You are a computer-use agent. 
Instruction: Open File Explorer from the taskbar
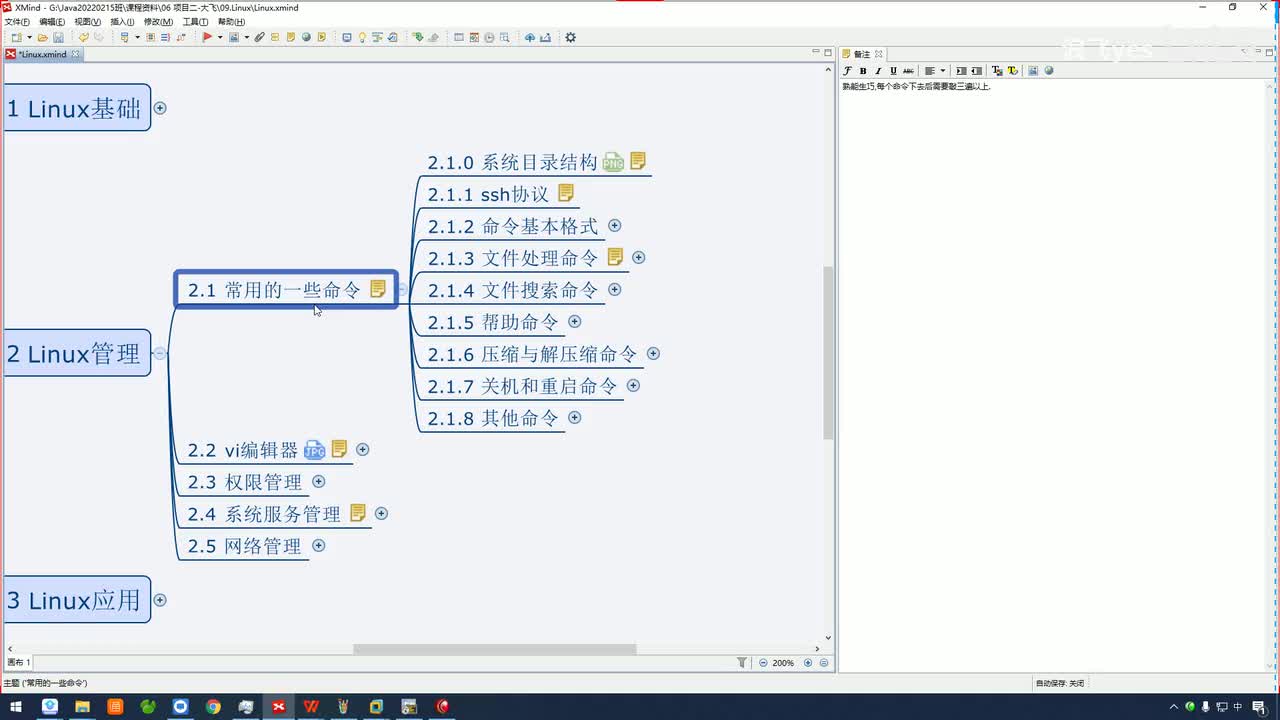[x=82, y=707]
